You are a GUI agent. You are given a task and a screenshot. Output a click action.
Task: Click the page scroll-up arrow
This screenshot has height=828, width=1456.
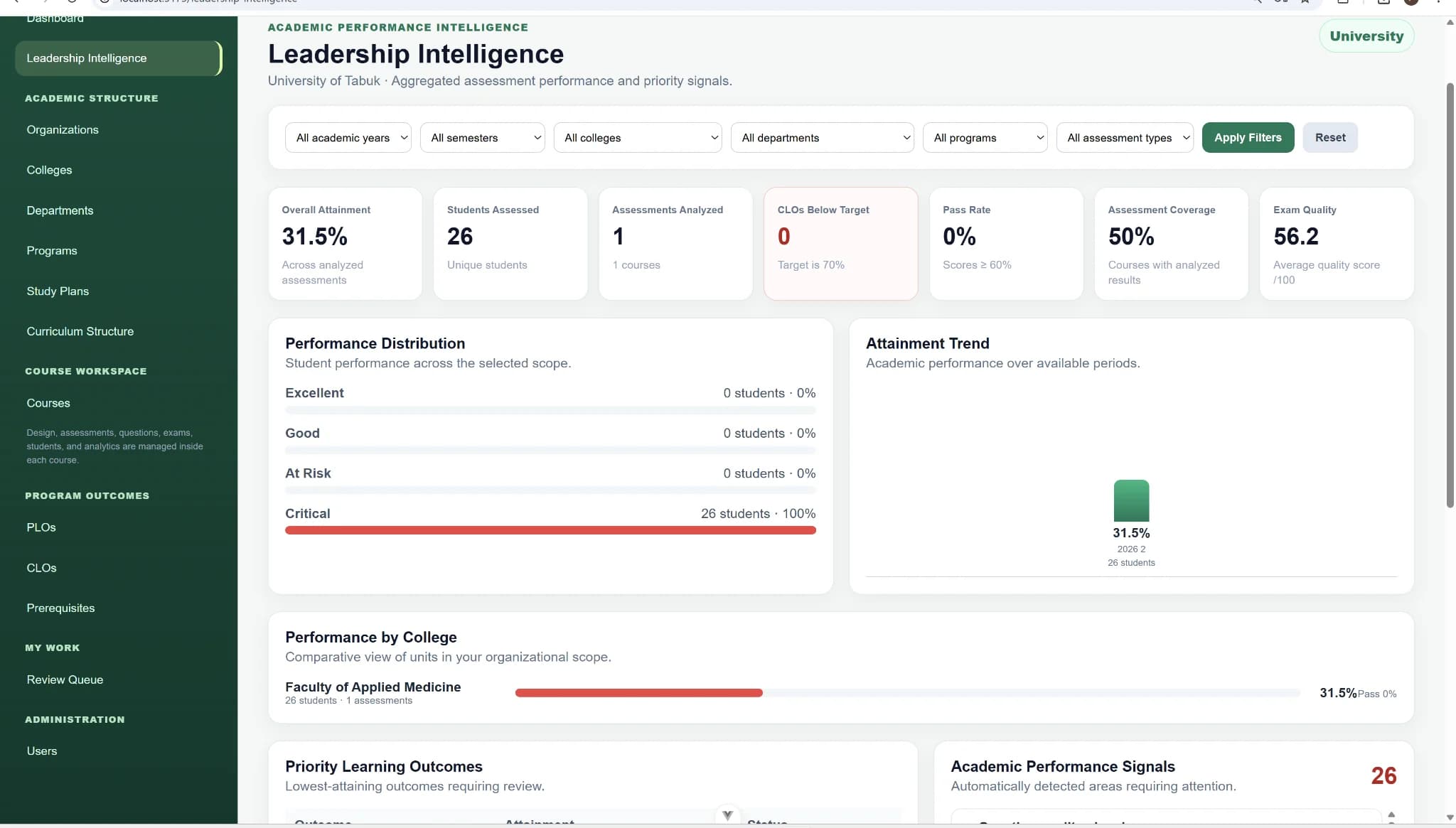1450,22
